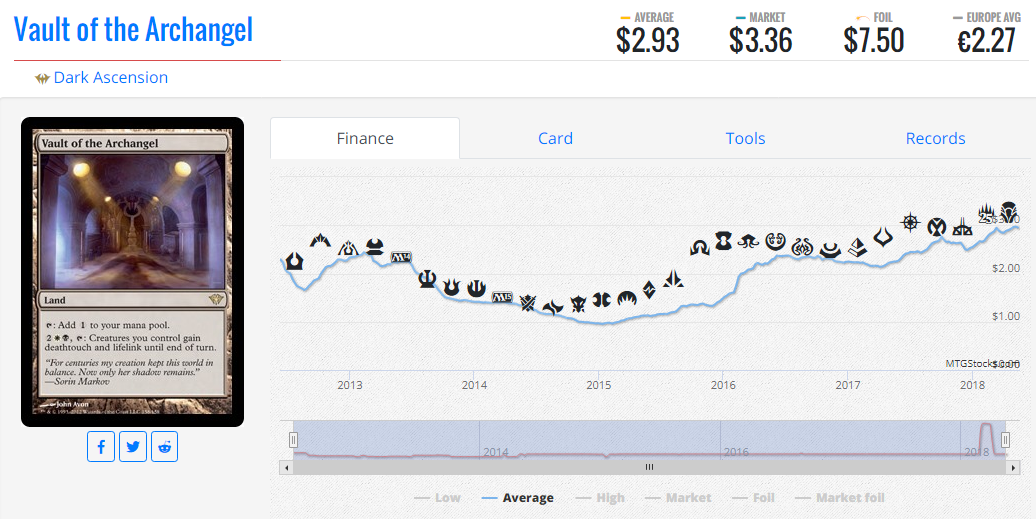Image resolution: width=1036 pixels, height=519 pixels.
Task: Open the Dark Ascension set link
Action: pos(110,77)
